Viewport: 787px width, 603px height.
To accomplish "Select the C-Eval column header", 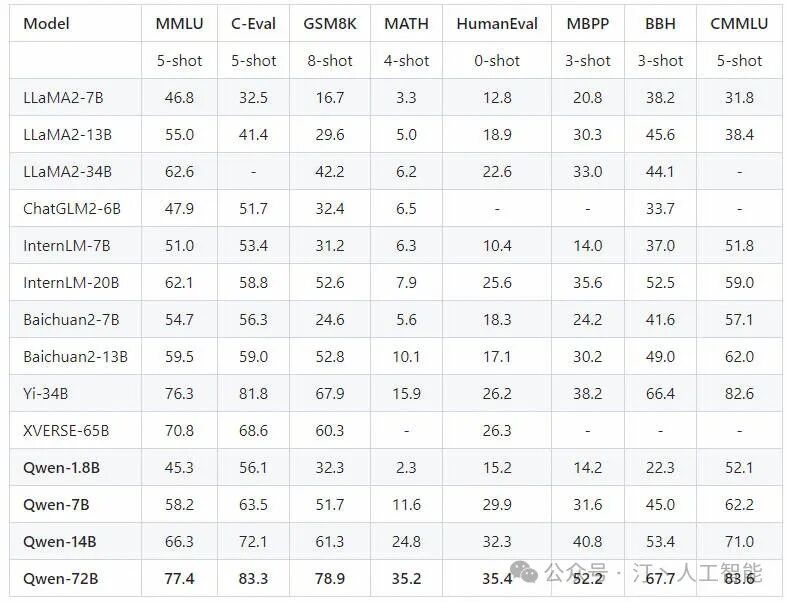I will click(254, 23).
